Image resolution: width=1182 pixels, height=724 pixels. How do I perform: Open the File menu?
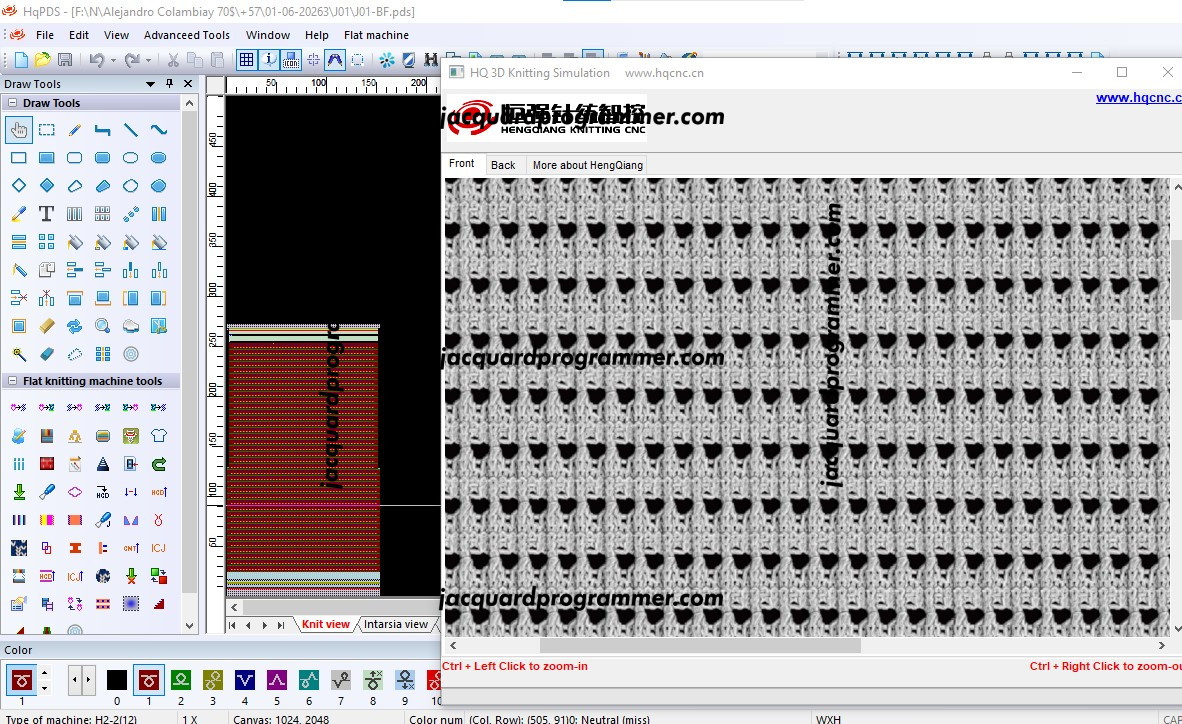(45, 35)
